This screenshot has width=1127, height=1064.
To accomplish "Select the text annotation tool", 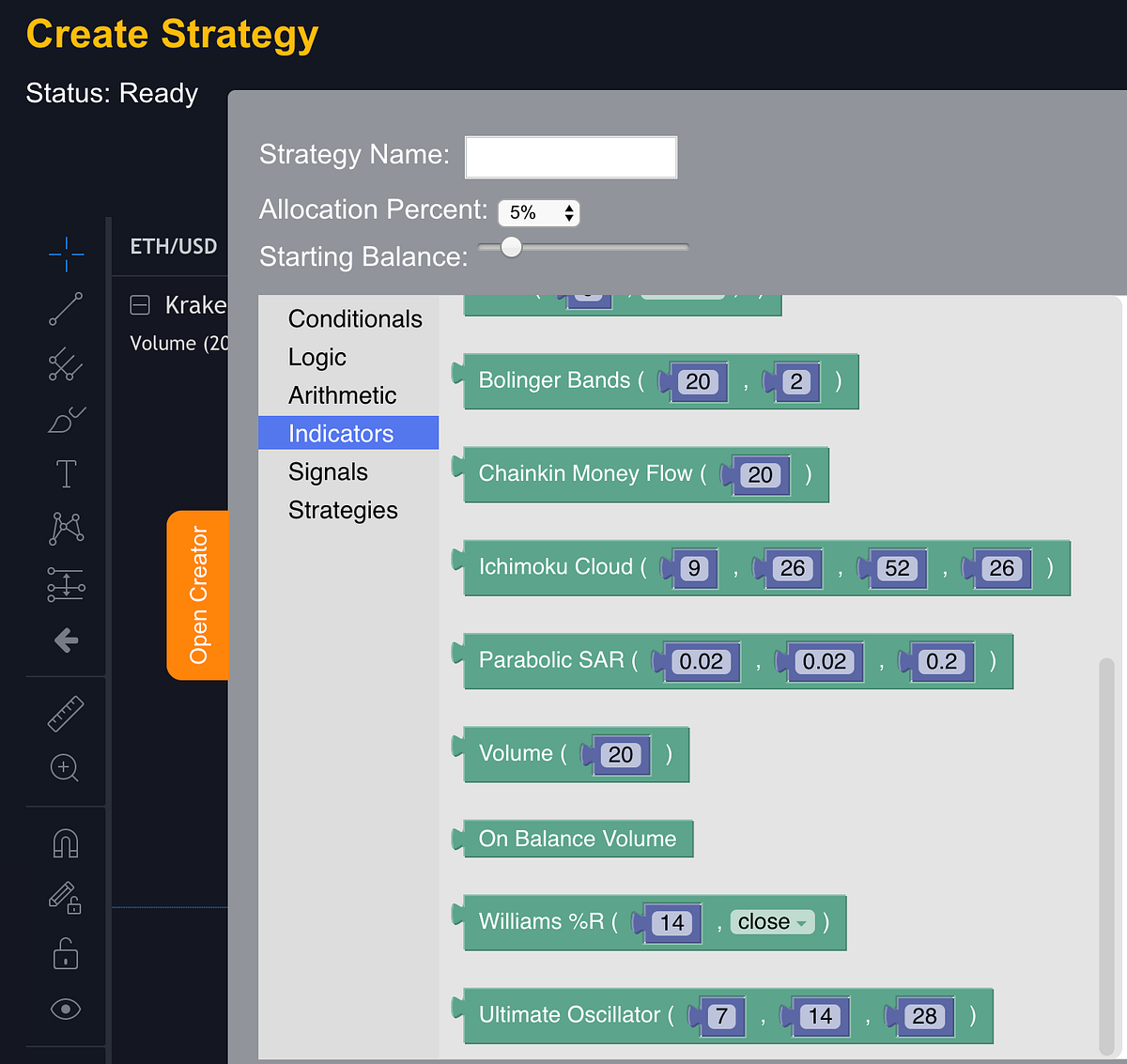I will coord(66,474).
